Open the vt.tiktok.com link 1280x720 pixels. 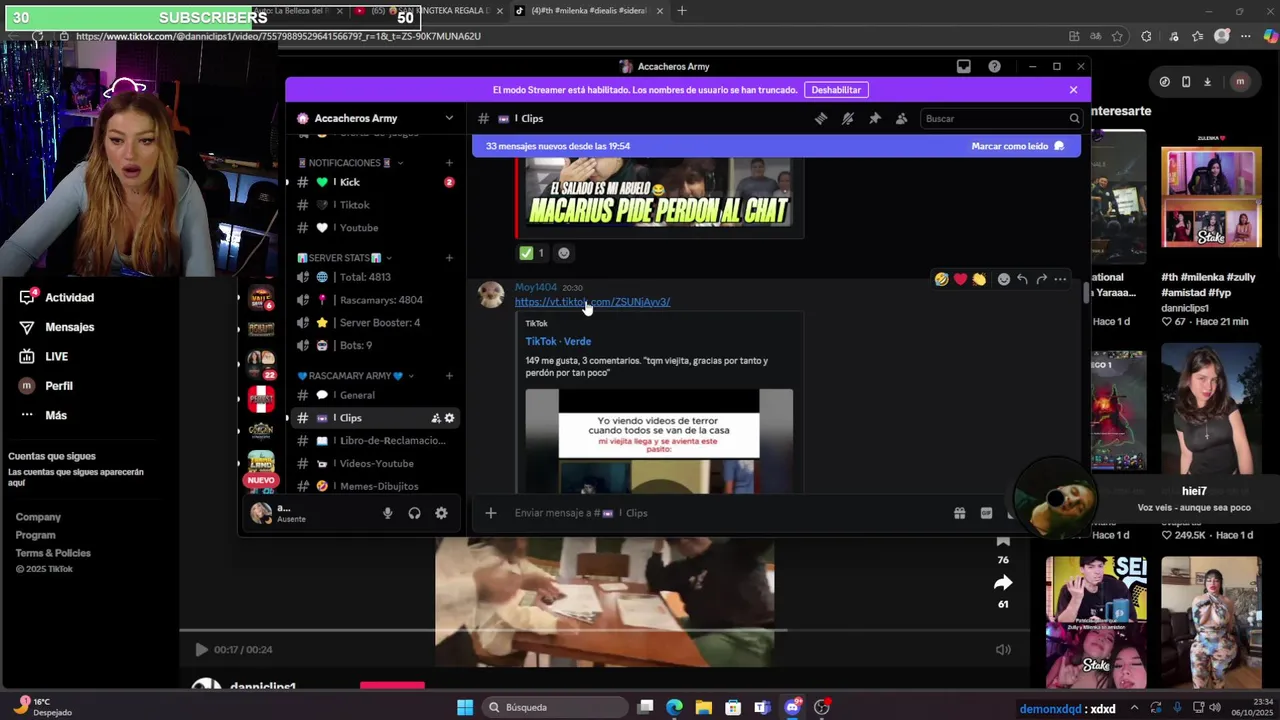coord(592,302)
